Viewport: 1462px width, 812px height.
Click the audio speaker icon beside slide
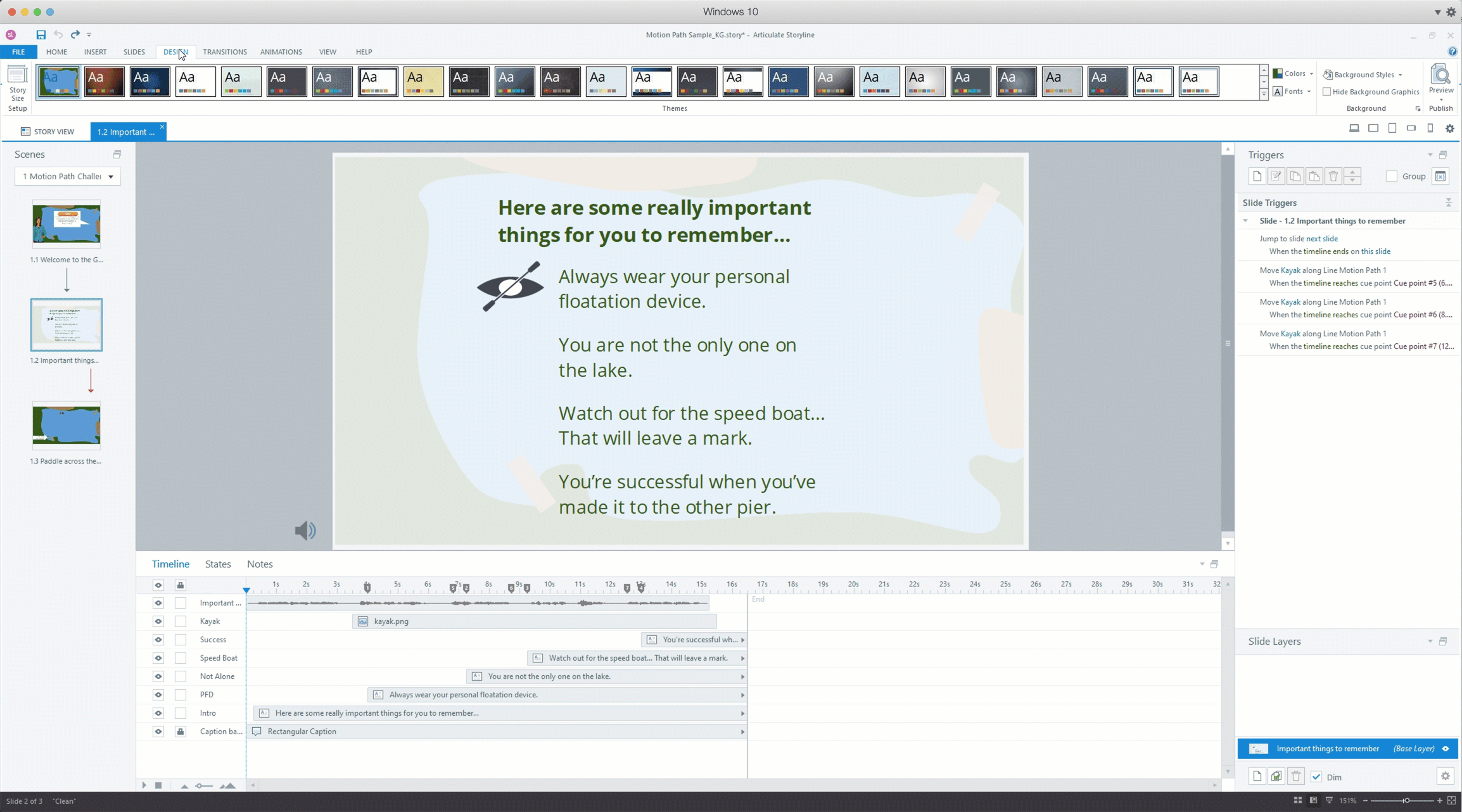(305, 531)
